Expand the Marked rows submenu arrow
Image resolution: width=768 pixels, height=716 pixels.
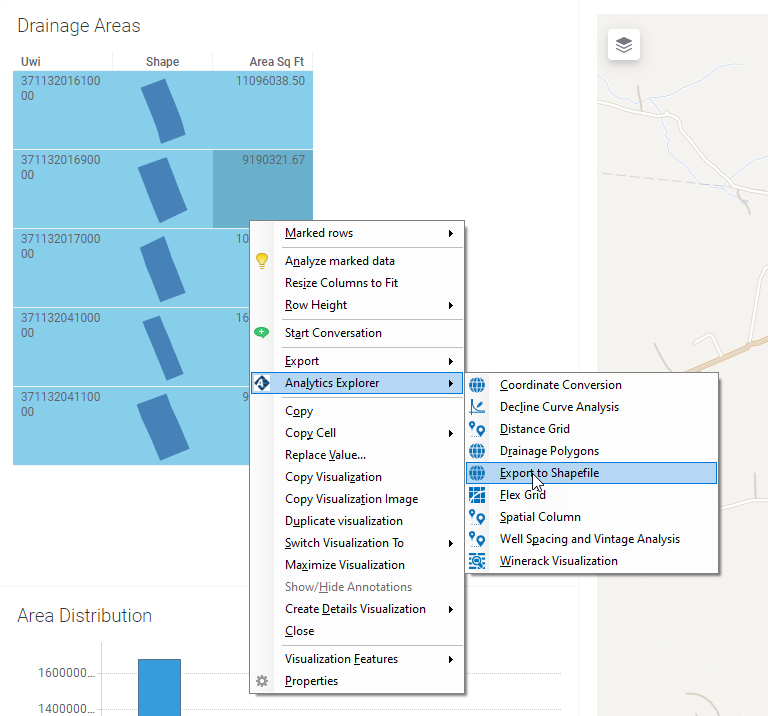coord(451,234)
